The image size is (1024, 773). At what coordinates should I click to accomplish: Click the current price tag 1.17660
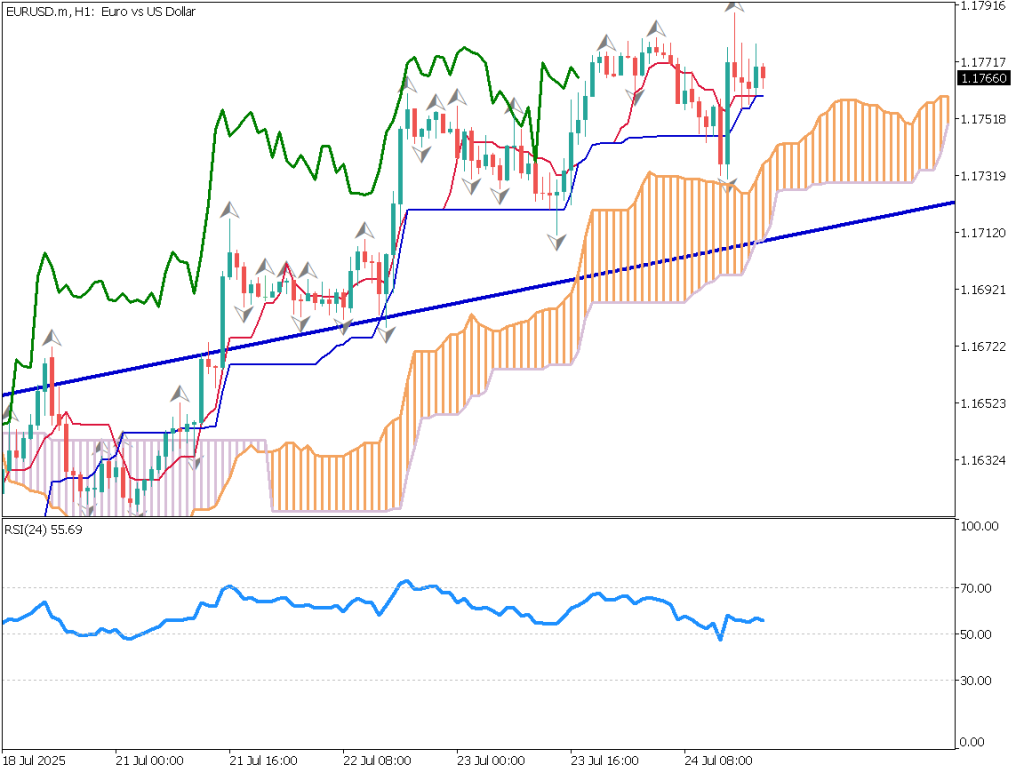pyautogui.click(x=980, y=78)
